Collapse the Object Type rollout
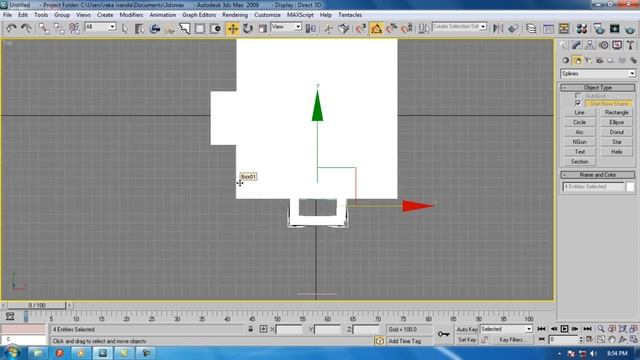Image resolution: width=640 pixels, height=360 pixels. coord(598,87)
